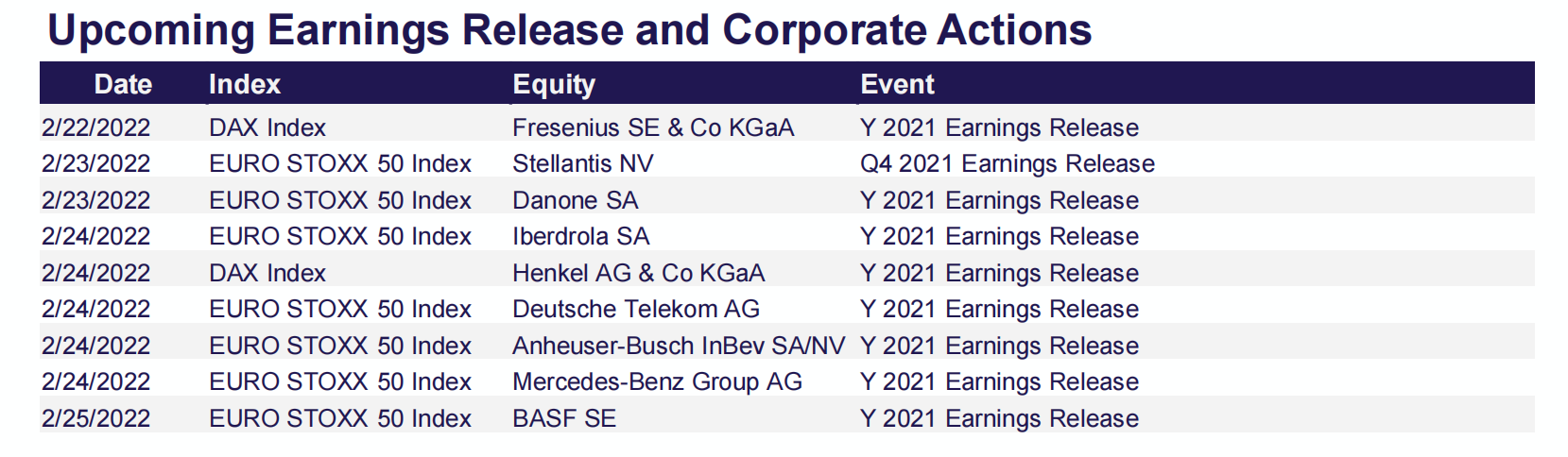
Task: Click the Deutsche Telekom AG entry
Action: (635, 309)
